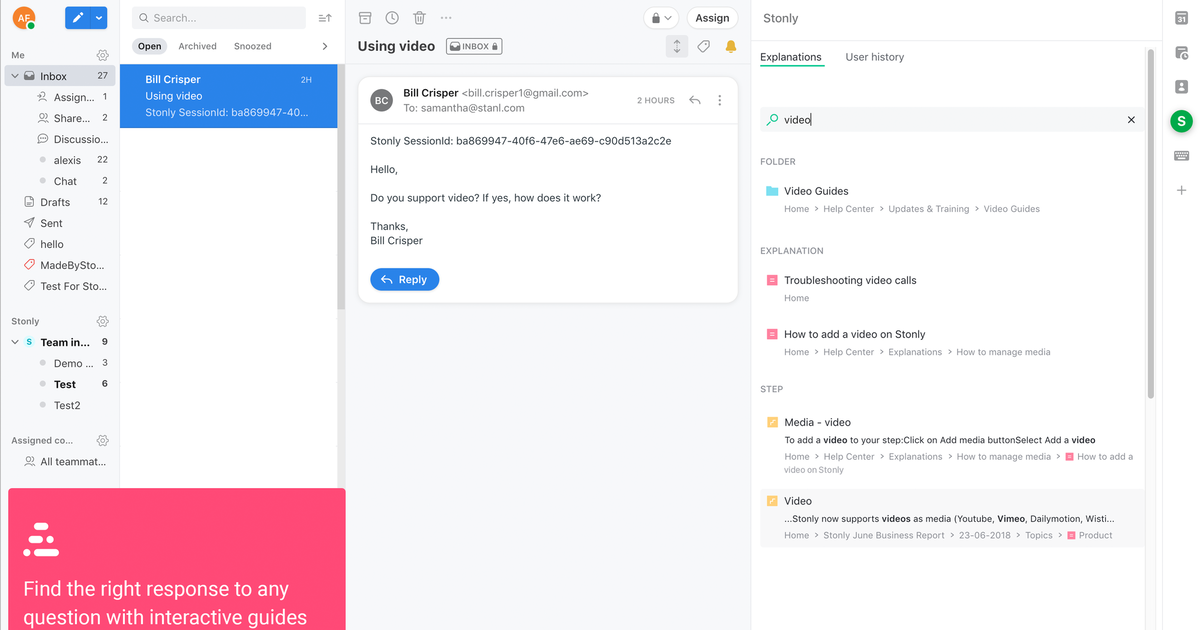Image resolution: width=1200 pixels, height=630 pixels.
Task: Collapse the Inbox tree chevron
Action: coord(15,76)
